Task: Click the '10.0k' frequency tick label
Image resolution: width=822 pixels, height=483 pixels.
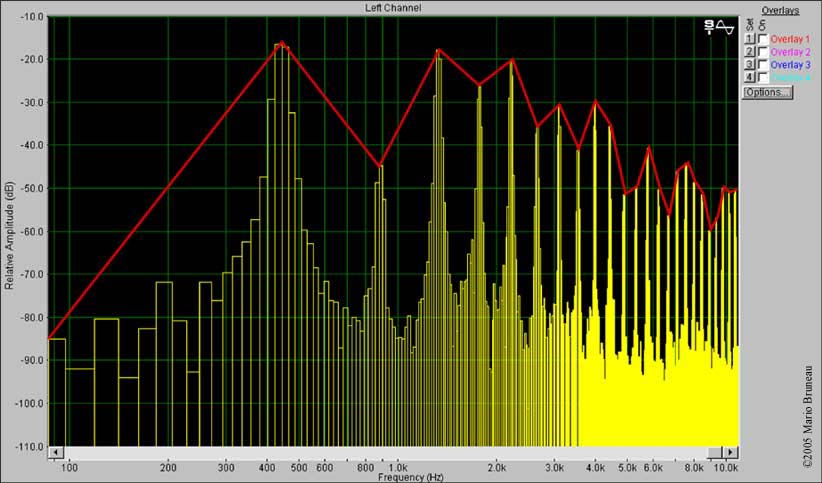Action: point(726,467)
